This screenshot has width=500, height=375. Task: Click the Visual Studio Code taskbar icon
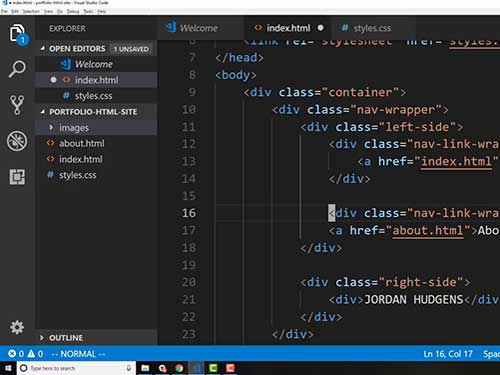click(x=196, y=368)
